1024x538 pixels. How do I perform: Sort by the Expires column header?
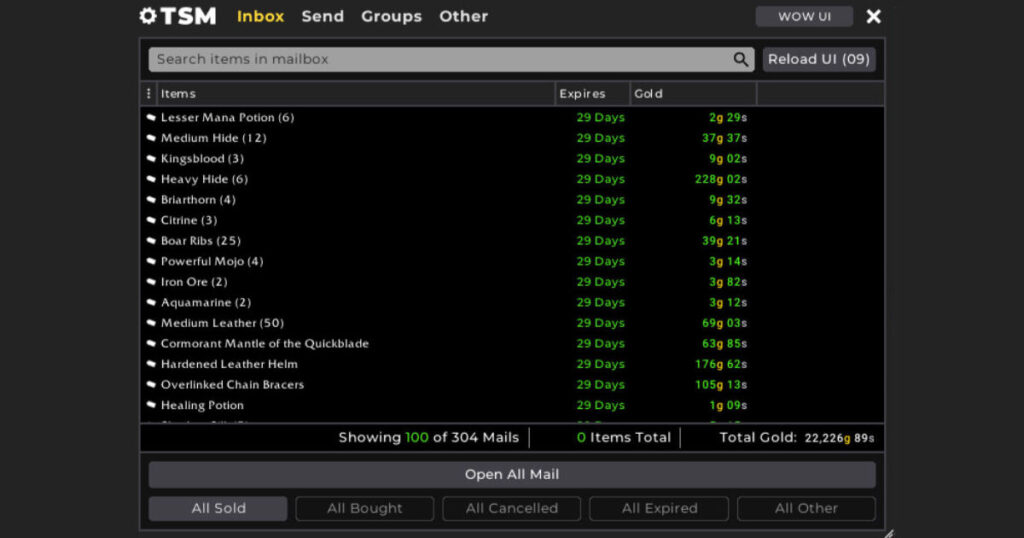pyautogui.click(x=583, y=94)
